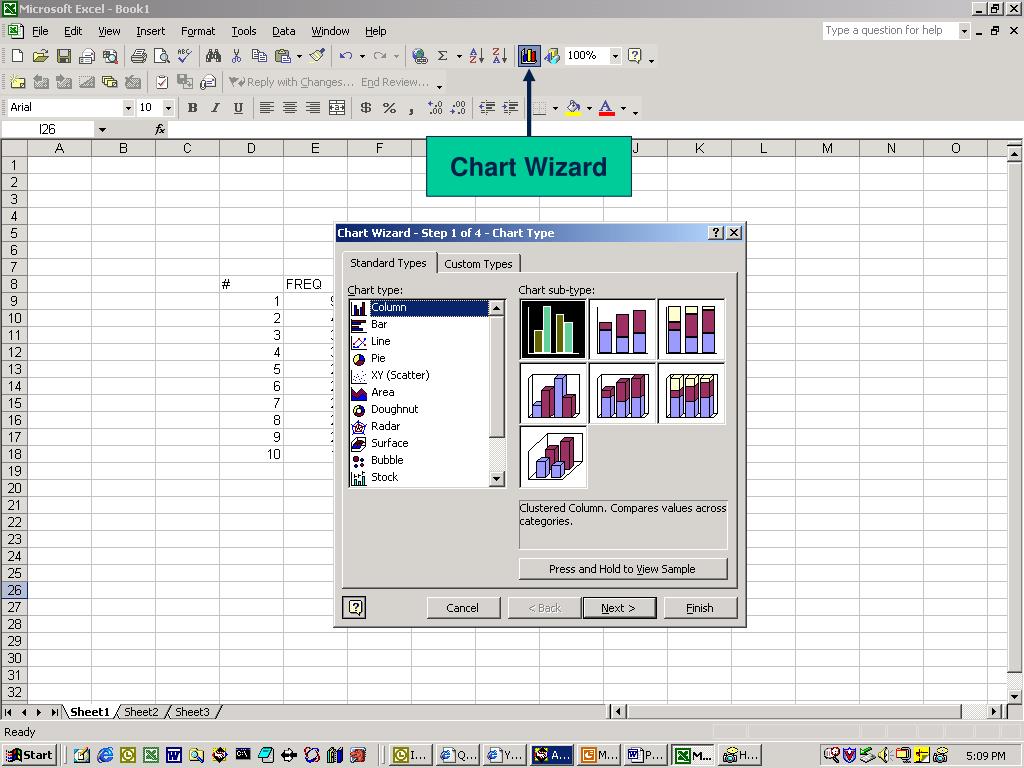The image size is (1024, 768).
Task: Switch to Custom Types tab
Action: point(478,264)
